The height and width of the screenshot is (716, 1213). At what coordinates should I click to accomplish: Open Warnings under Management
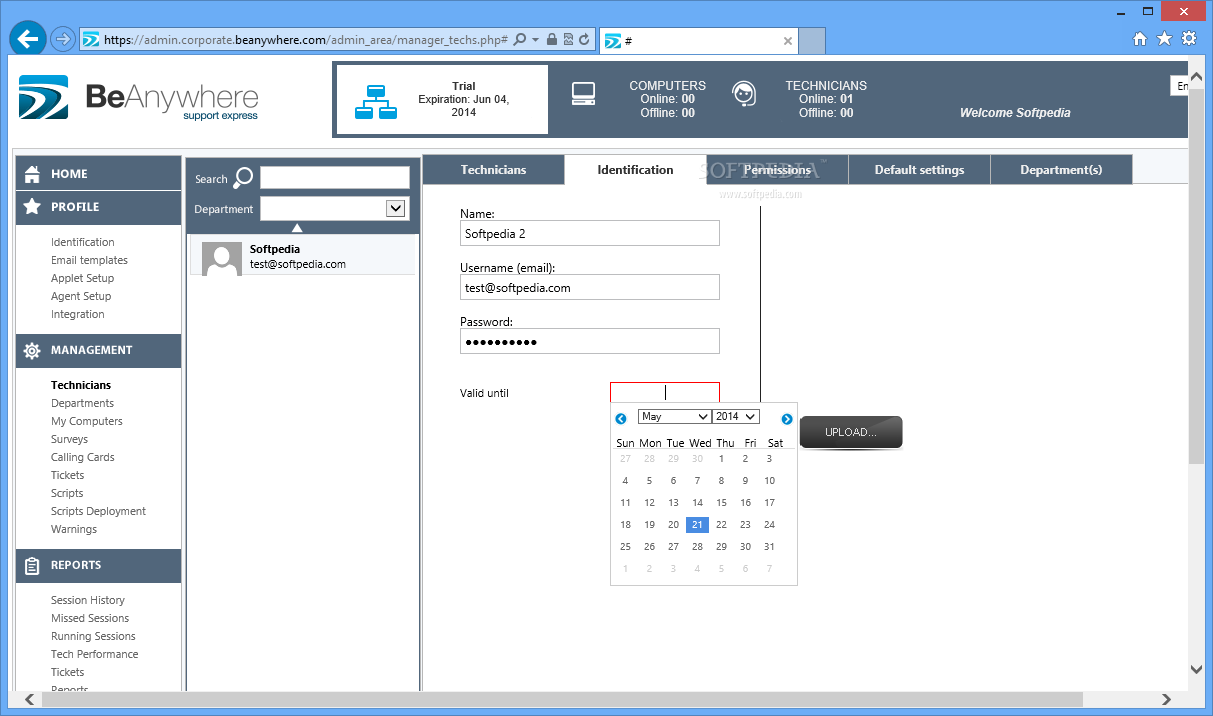click(x=74, y=529)
